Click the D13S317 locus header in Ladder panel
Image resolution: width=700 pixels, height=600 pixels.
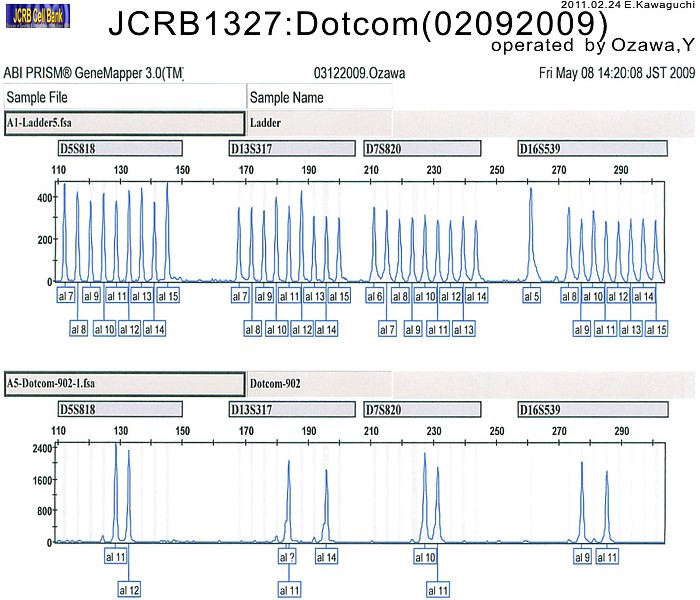coord(292,148)
